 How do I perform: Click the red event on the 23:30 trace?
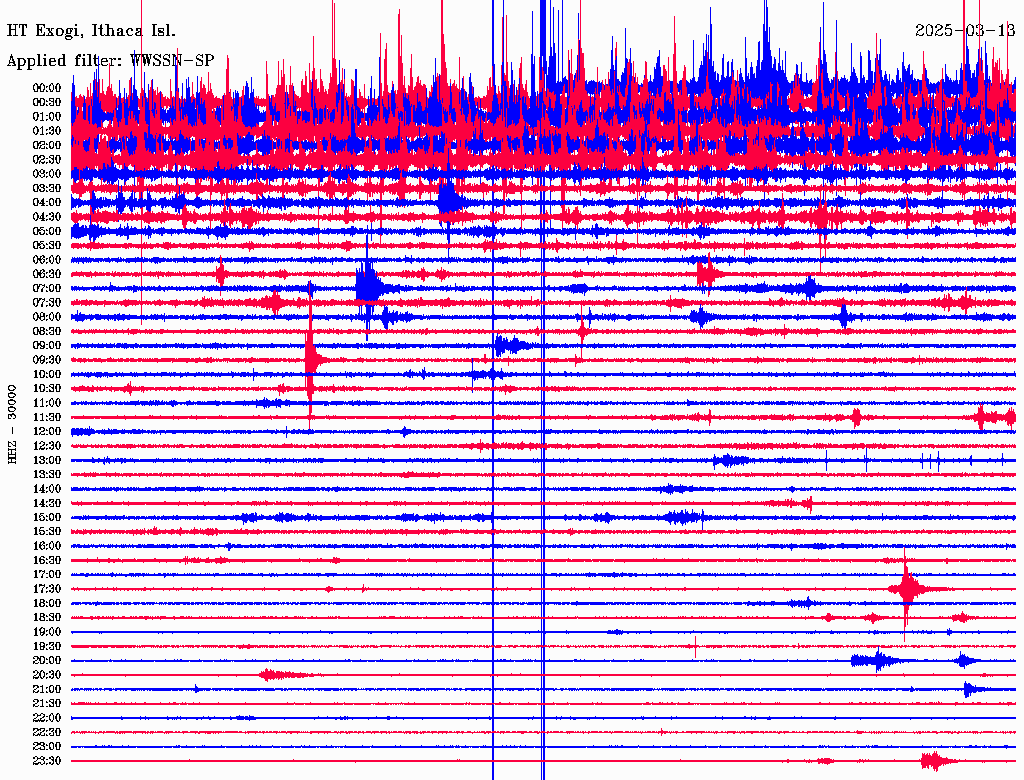coord(933,761)
